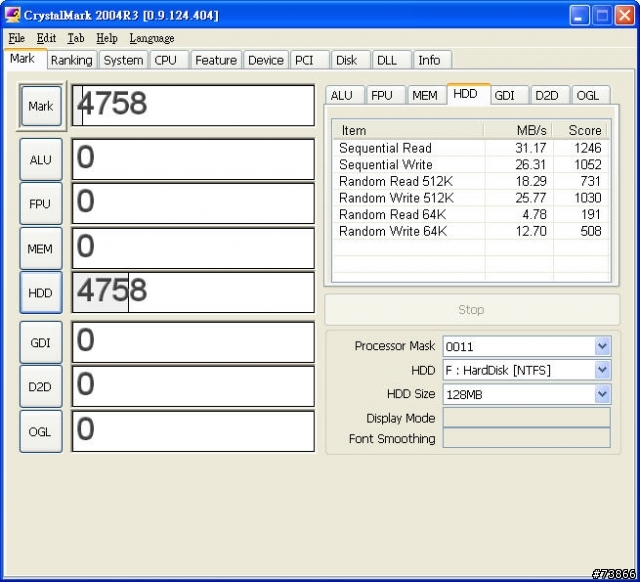Run the ALU benchmark button
640x582 pixels.
[x=41, y=160]
